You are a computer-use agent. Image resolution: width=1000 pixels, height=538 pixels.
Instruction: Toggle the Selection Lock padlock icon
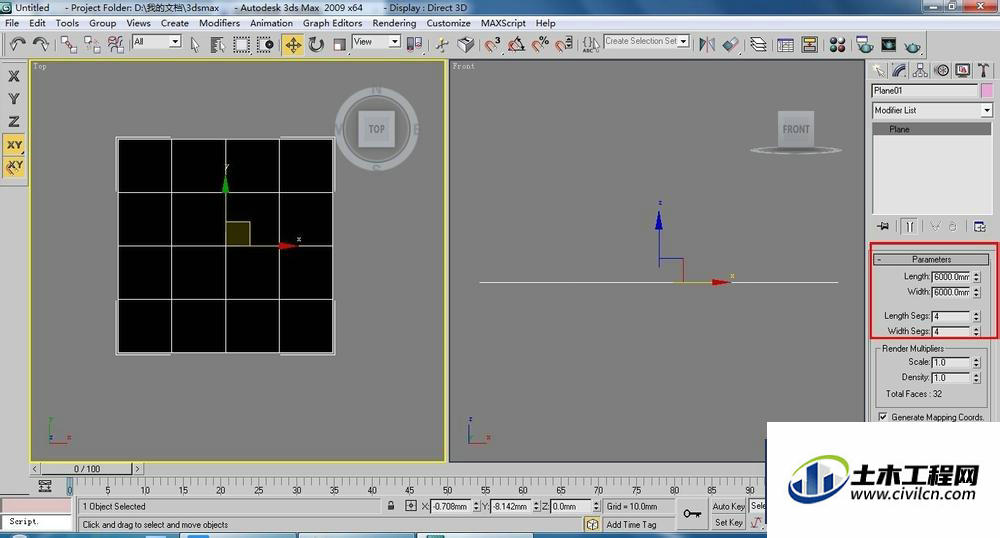391,505
